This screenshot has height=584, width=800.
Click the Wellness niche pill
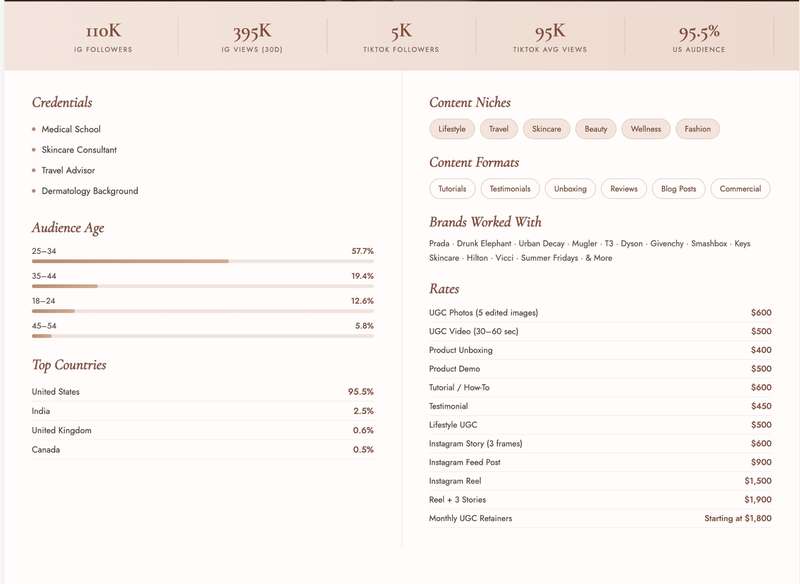pyautogui.click(x=646, y=129)
